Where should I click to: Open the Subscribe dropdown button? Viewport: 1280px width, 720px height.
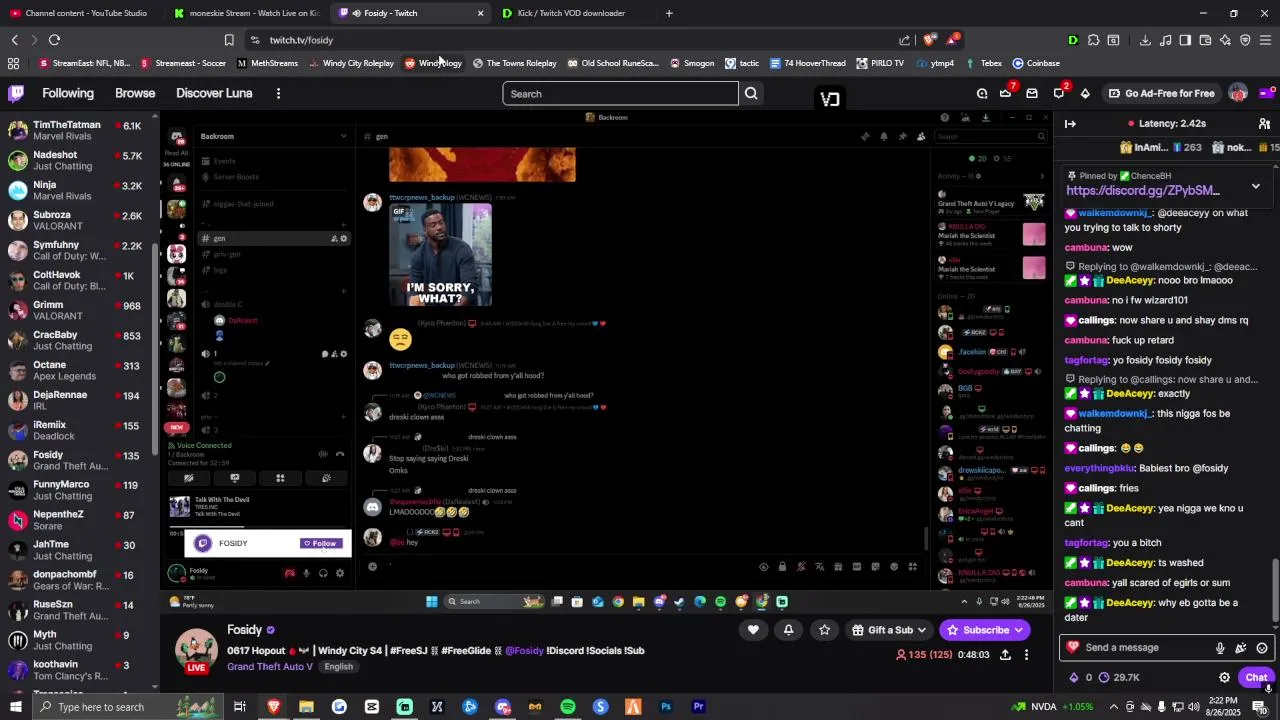click(985, 630)
